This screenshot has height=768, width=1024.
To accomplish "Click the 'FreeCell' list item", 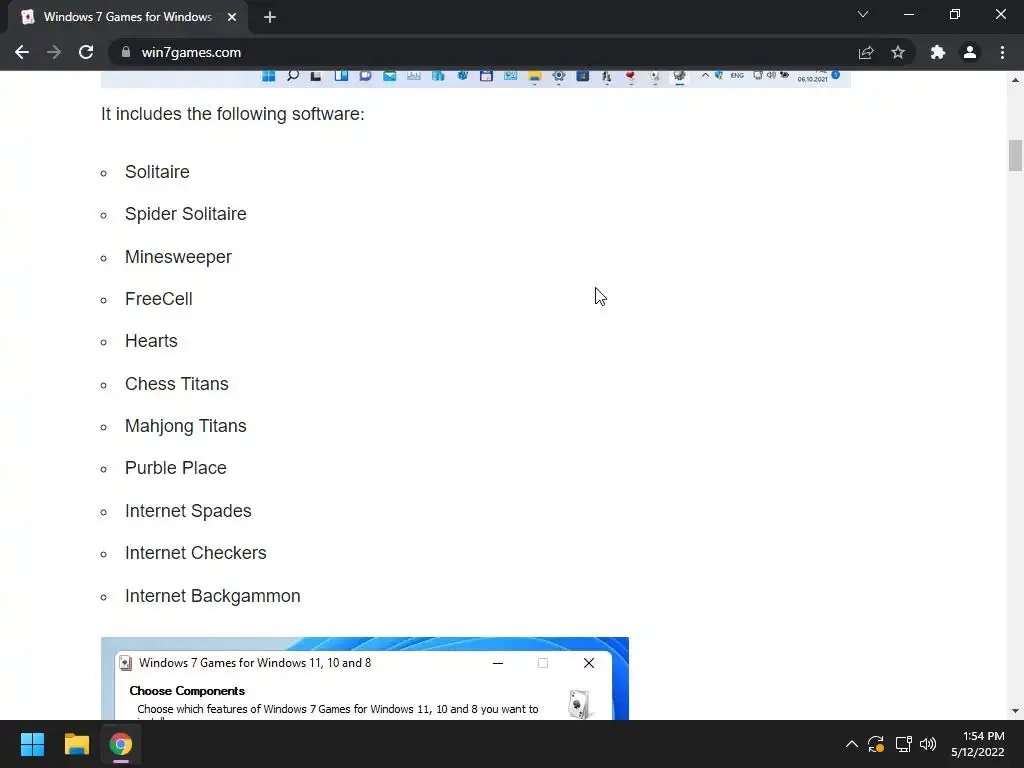I will (x=159, y=299).
